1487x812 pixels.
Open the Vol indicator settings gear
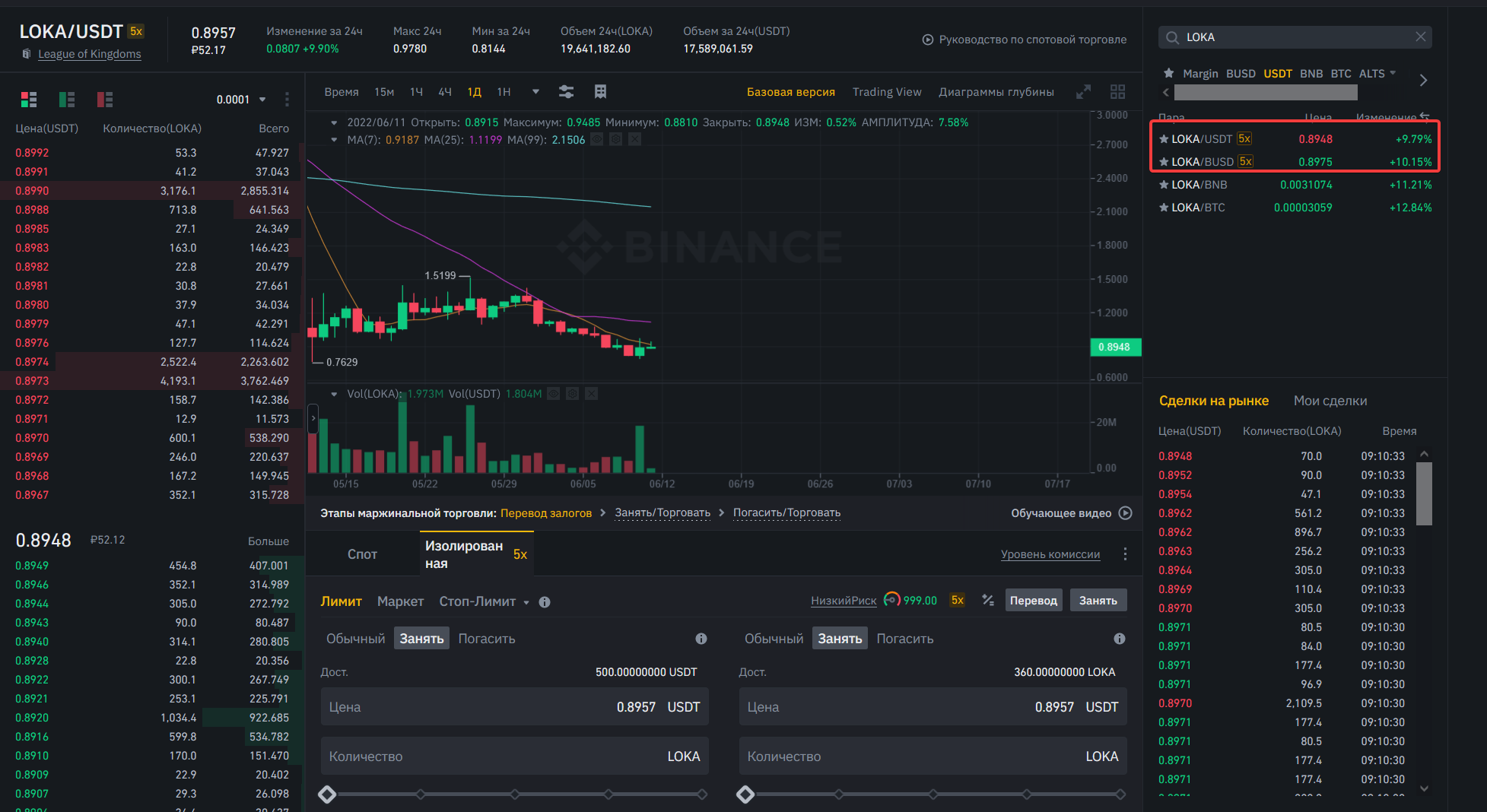[x=573, y=394]
